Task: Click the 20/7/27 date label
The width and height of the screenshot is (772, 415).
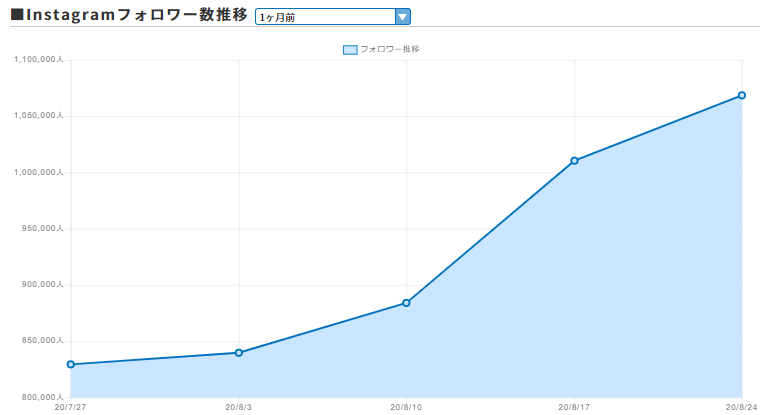Action: click(70, 407)
